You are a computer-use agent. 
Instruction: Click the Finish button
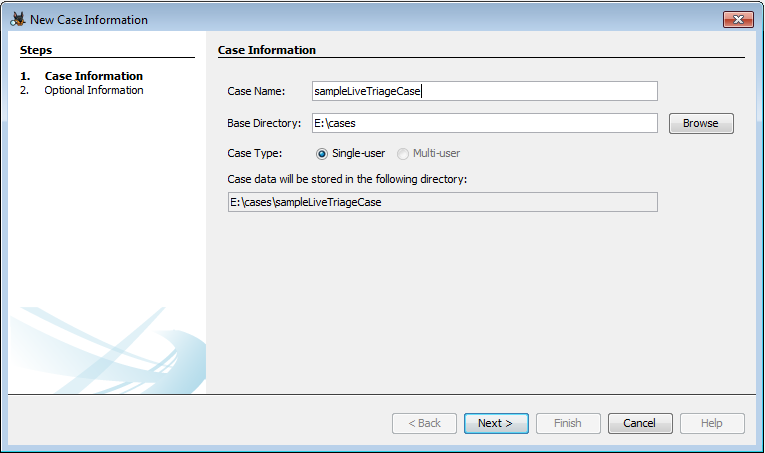coord(567,423)
